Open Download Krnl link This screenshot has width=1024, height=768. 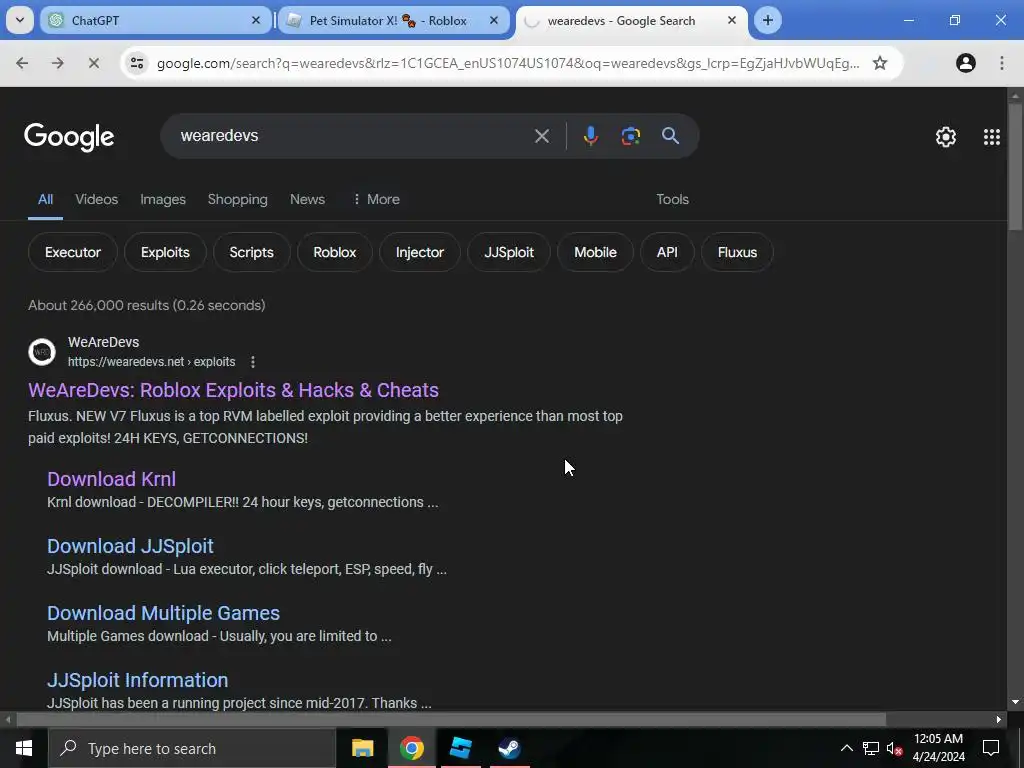(111, 479)
